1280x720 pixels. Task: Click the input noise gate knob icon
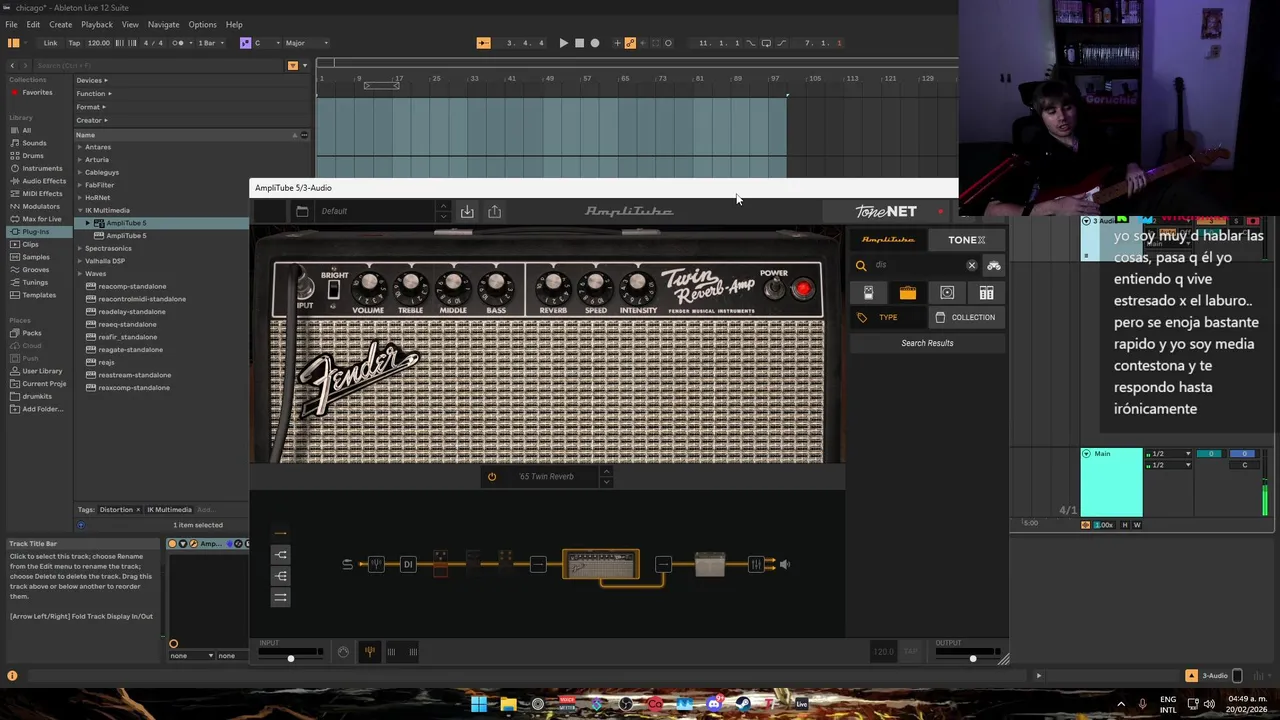[x=343, y=652]
